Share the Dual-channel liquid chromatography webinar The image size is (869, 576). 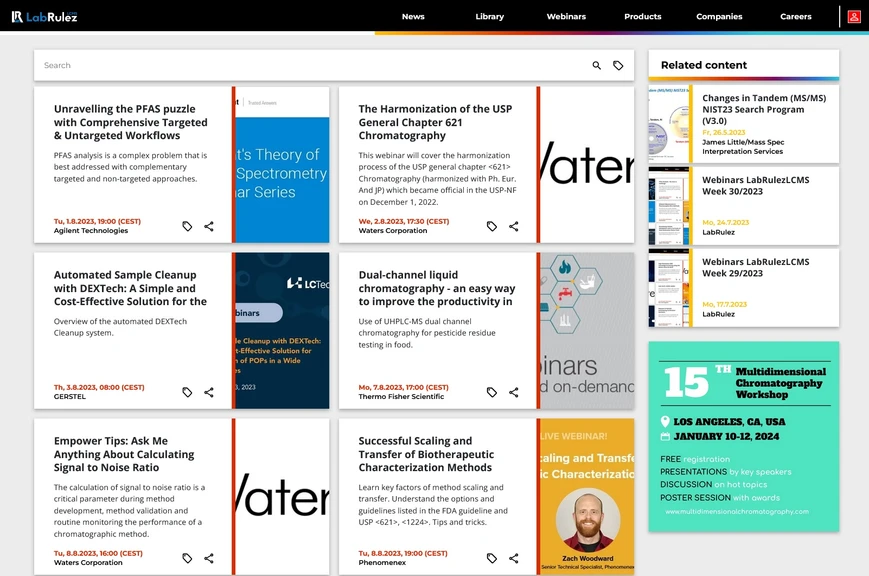pos(514,393)
